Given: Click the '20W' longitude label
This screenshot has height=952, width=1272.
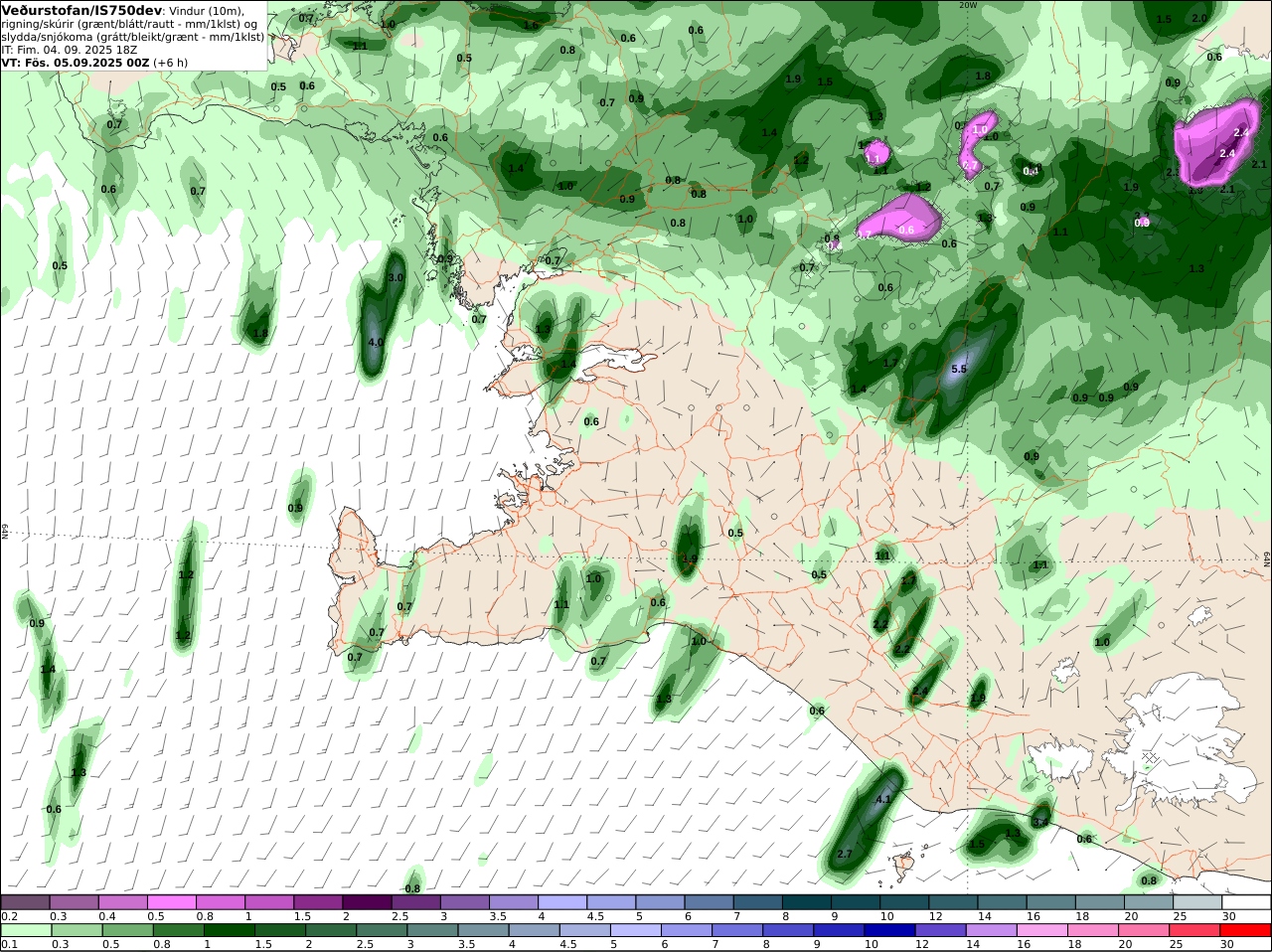Looking at the screenshot, I should coord(968,5).
